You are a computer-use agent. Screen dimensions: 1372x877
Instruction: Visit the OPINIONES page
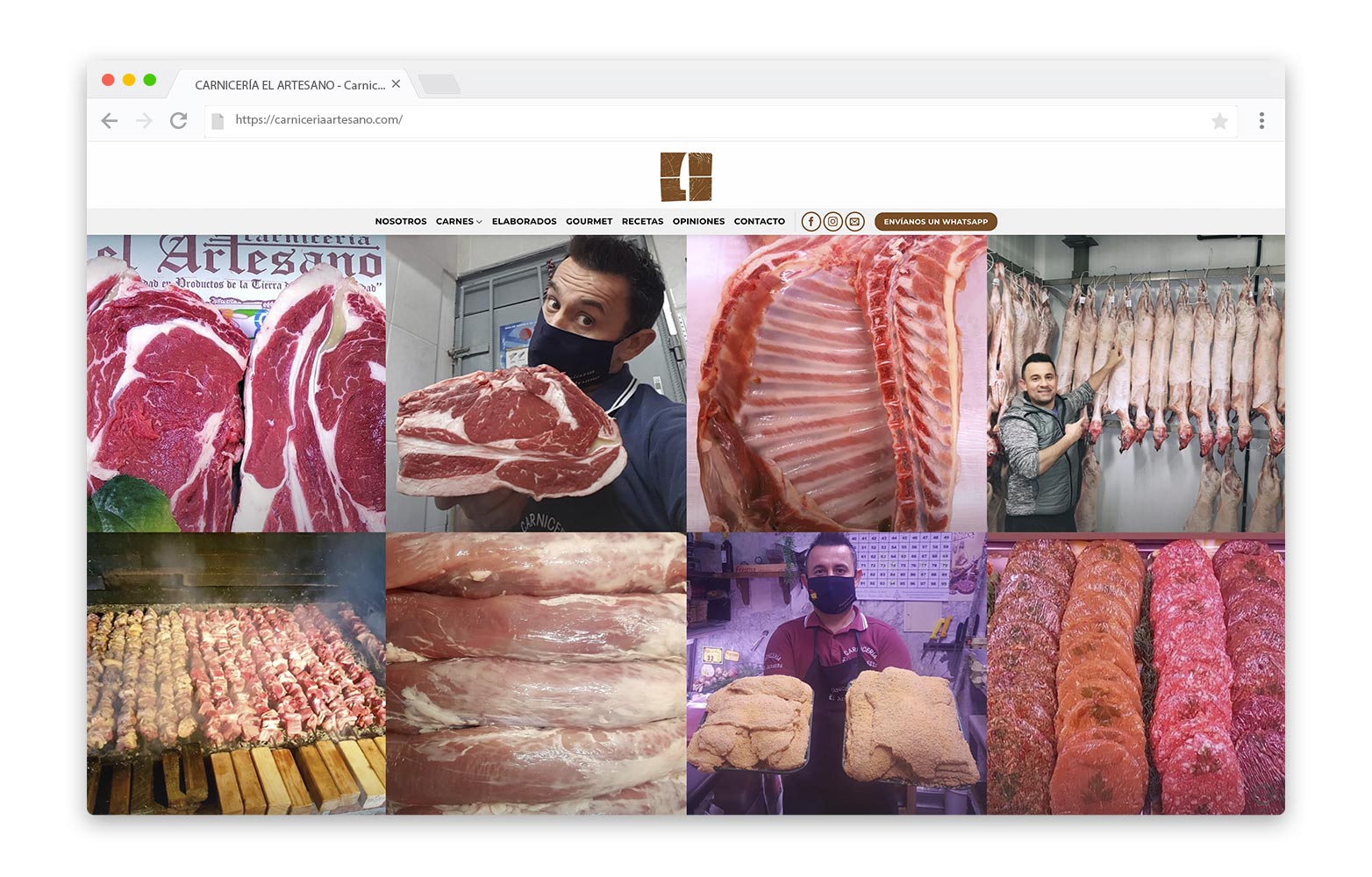click(698, 222)
